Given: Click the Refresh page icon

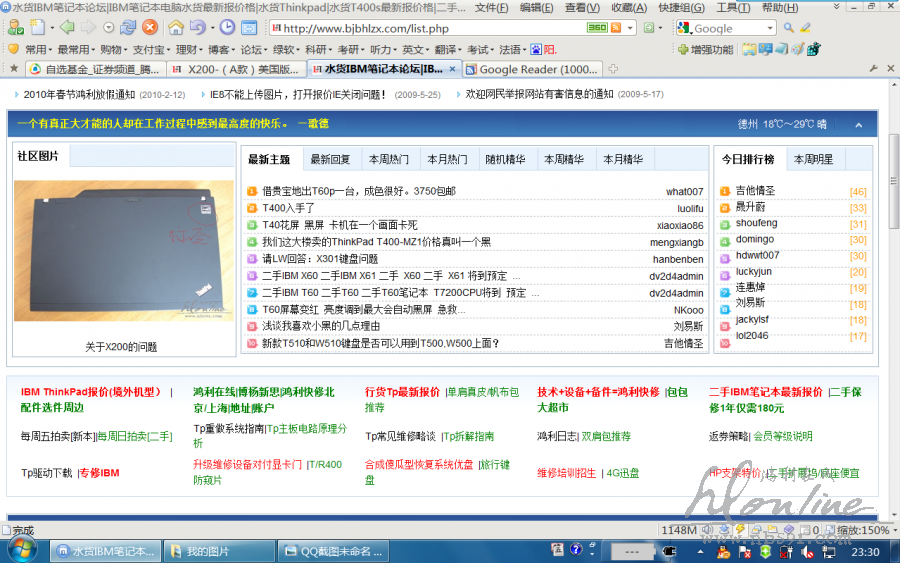Looking at the screenshot, I should click(x=128, y=27).
